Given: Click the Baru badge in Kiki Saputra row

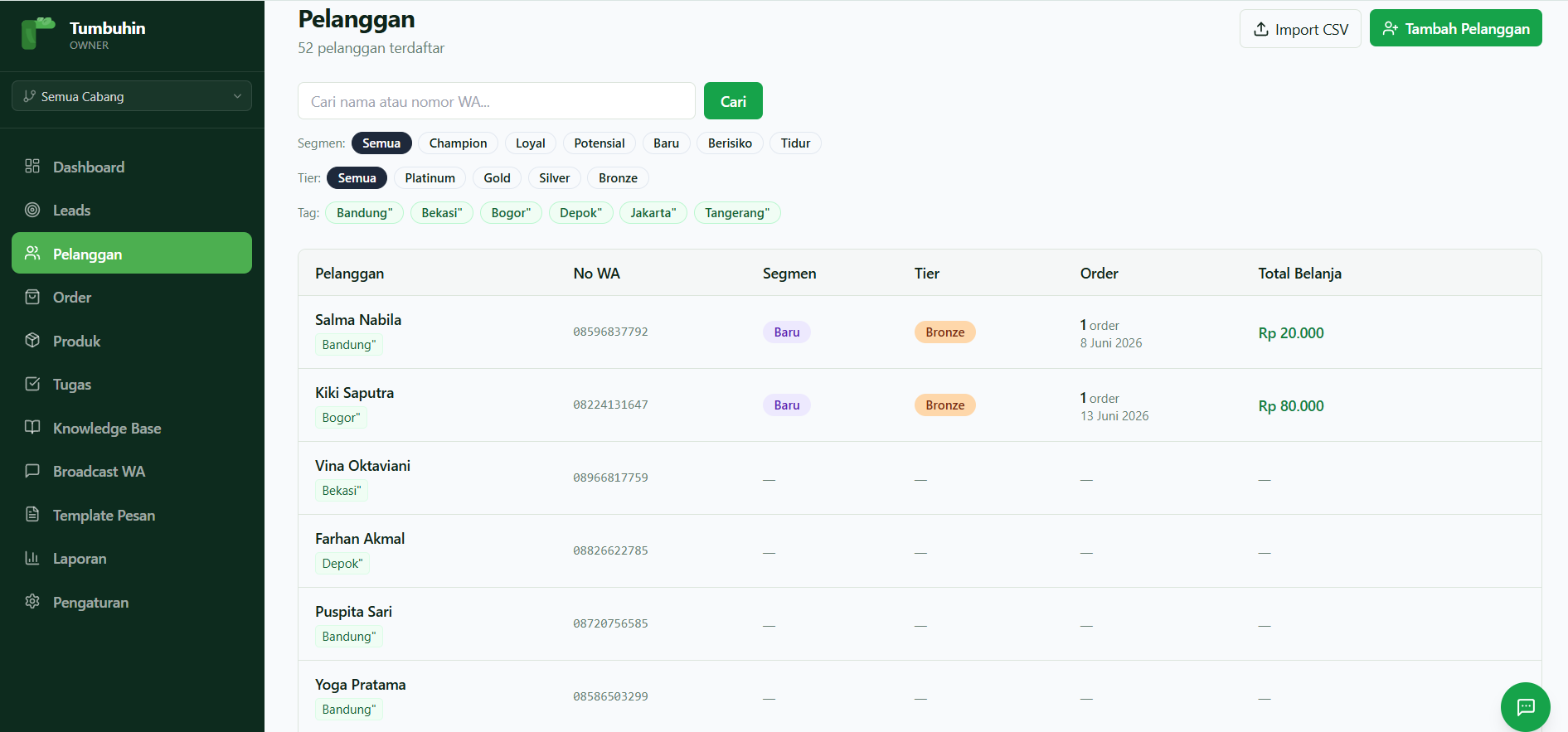Looking at the screenshot, I should click(x=787, y=405).
